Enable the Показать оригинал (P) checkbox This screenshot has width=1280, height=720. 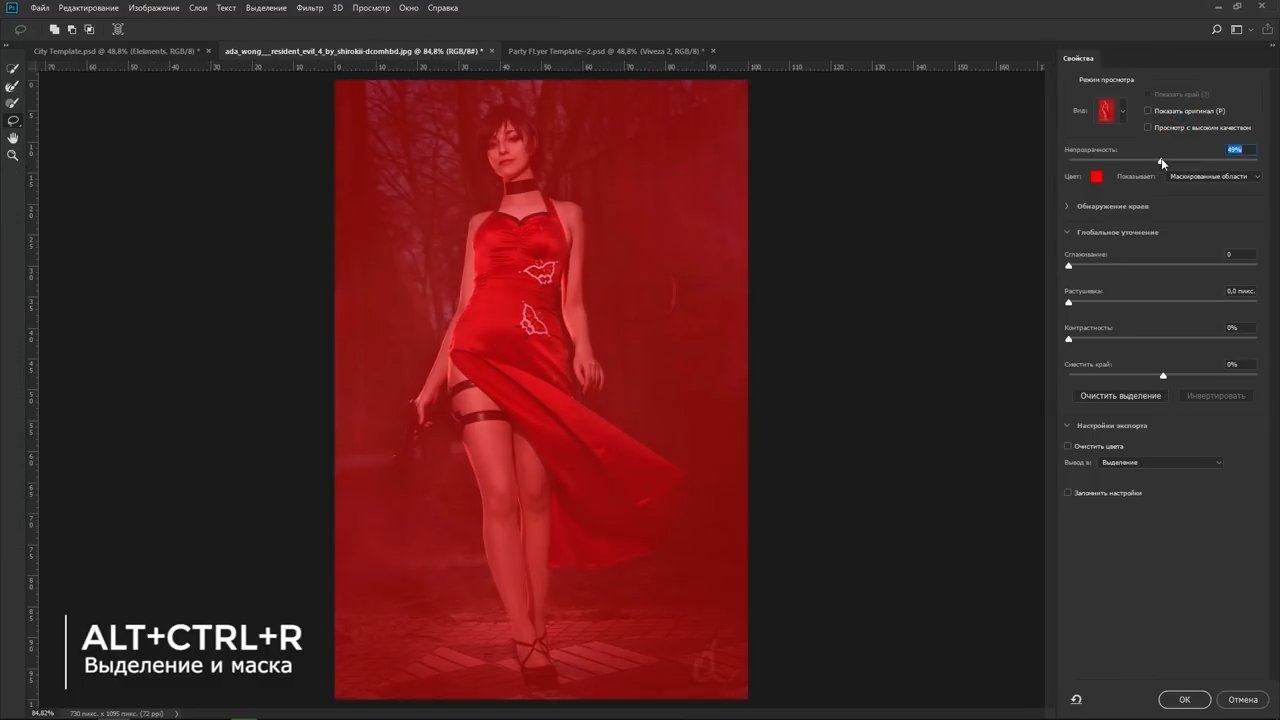pos(1148,111)
